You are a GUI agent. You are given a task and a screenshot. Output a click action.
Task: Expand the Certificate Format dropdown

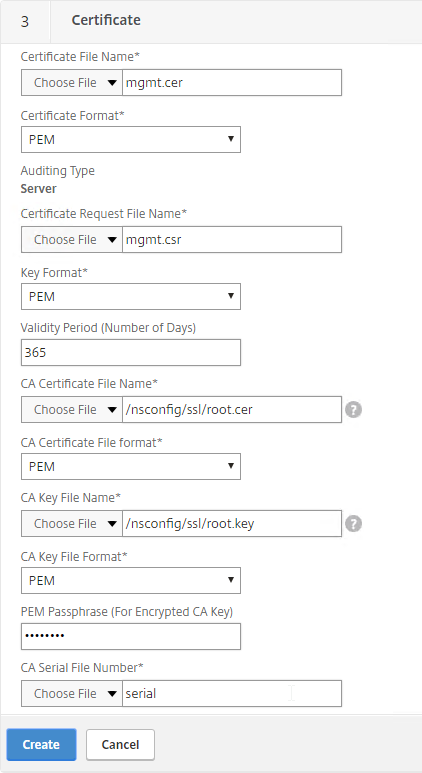click(131, 140)
